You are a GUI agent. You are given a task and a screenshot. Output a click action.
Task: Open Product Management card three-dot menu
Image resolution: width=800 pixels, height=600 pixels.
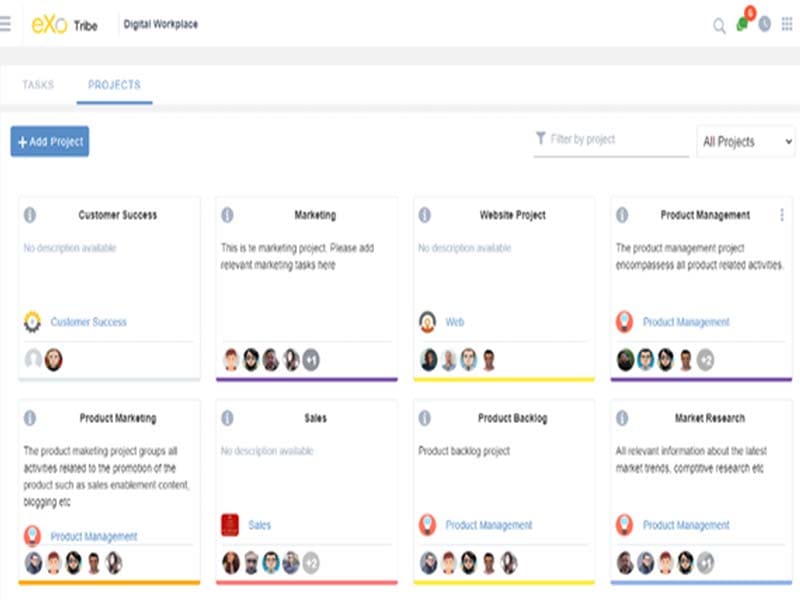pos(782,215)
